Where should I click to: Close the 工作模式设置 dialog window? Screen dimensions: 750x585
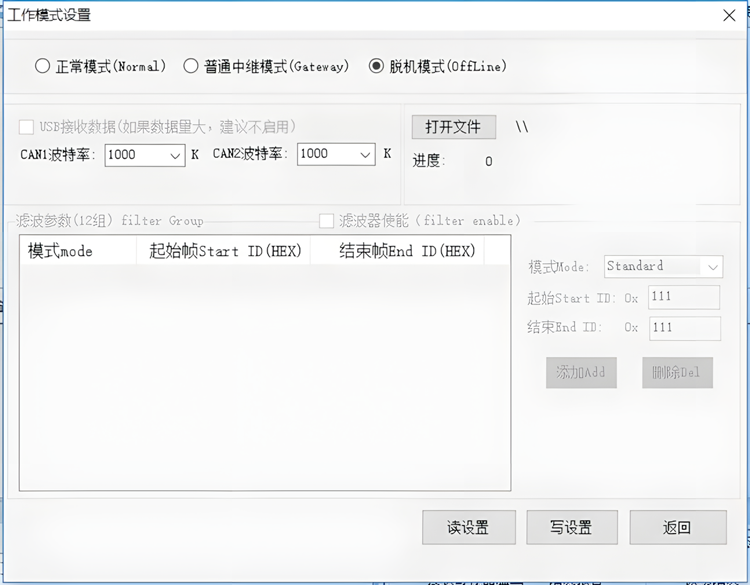tap(729, 14)
